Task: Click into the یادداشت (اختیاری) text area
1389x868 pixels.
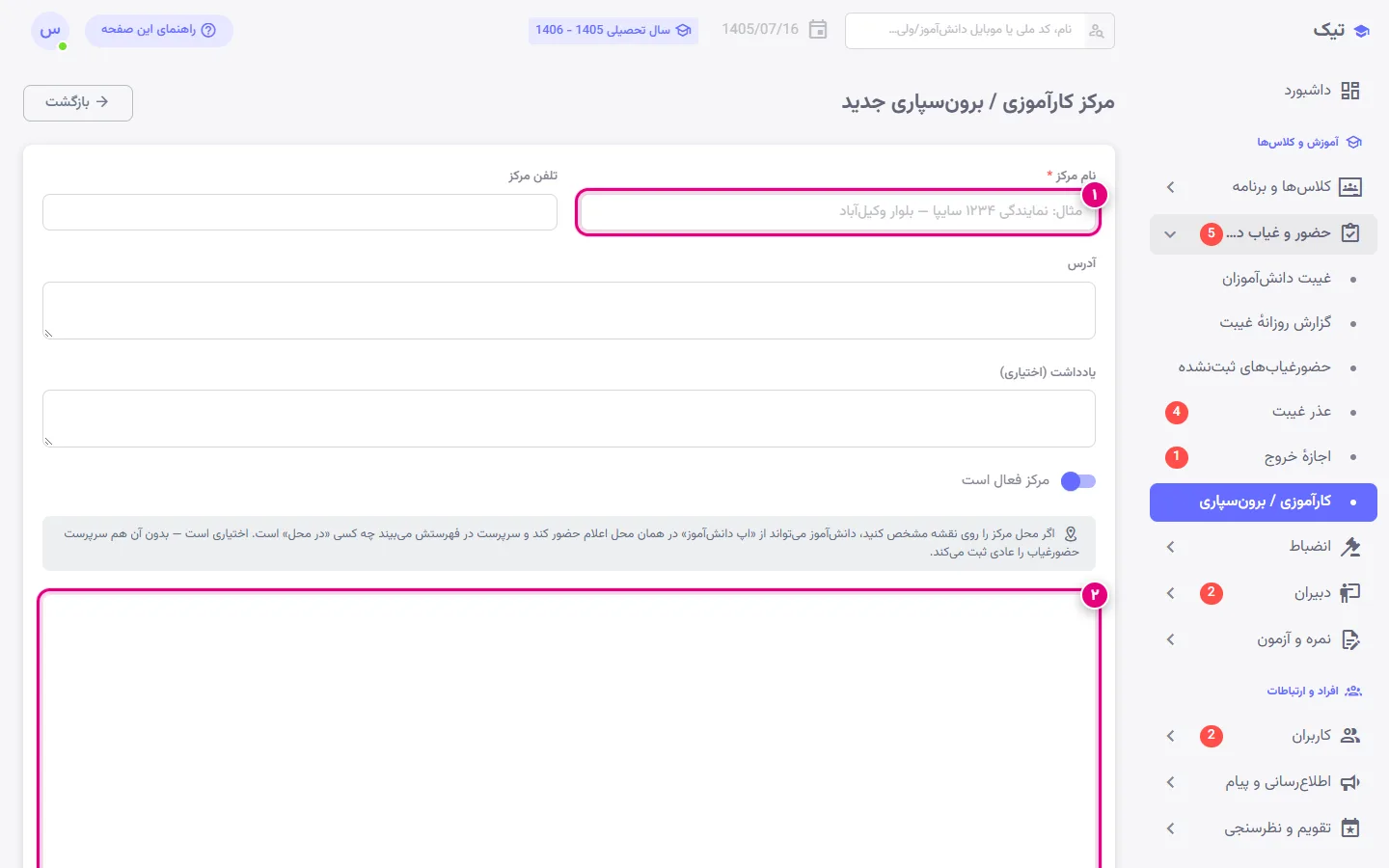Action: pyautogui.click(x=569, y=419)
